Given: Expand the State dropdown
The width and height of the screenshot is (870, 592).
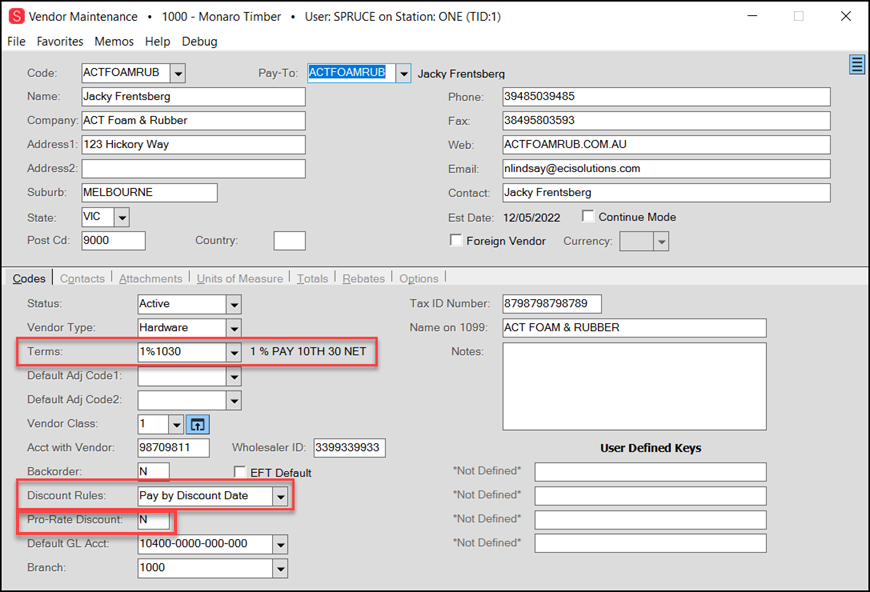Looking at the screenshot, I should [122, 217].
